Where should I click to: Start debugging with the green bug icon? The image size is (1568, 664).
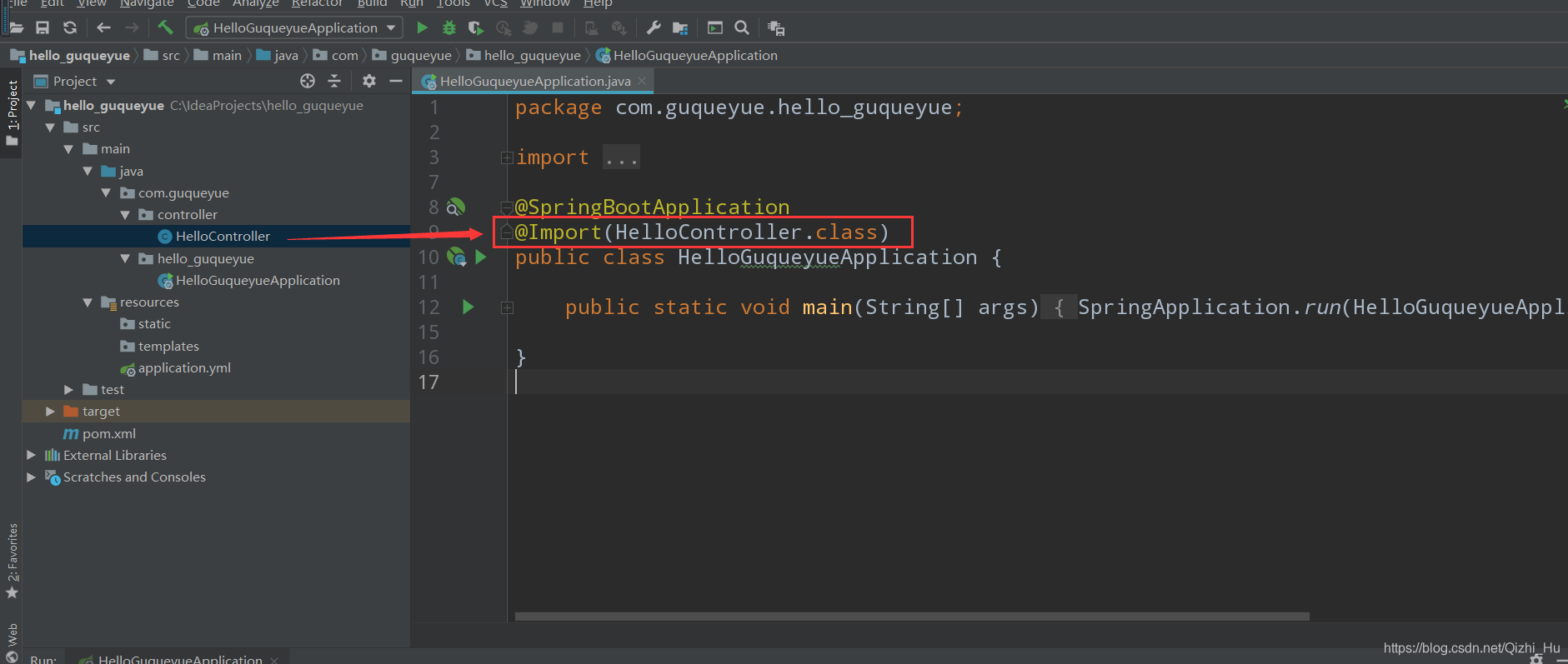click(449, 27)
